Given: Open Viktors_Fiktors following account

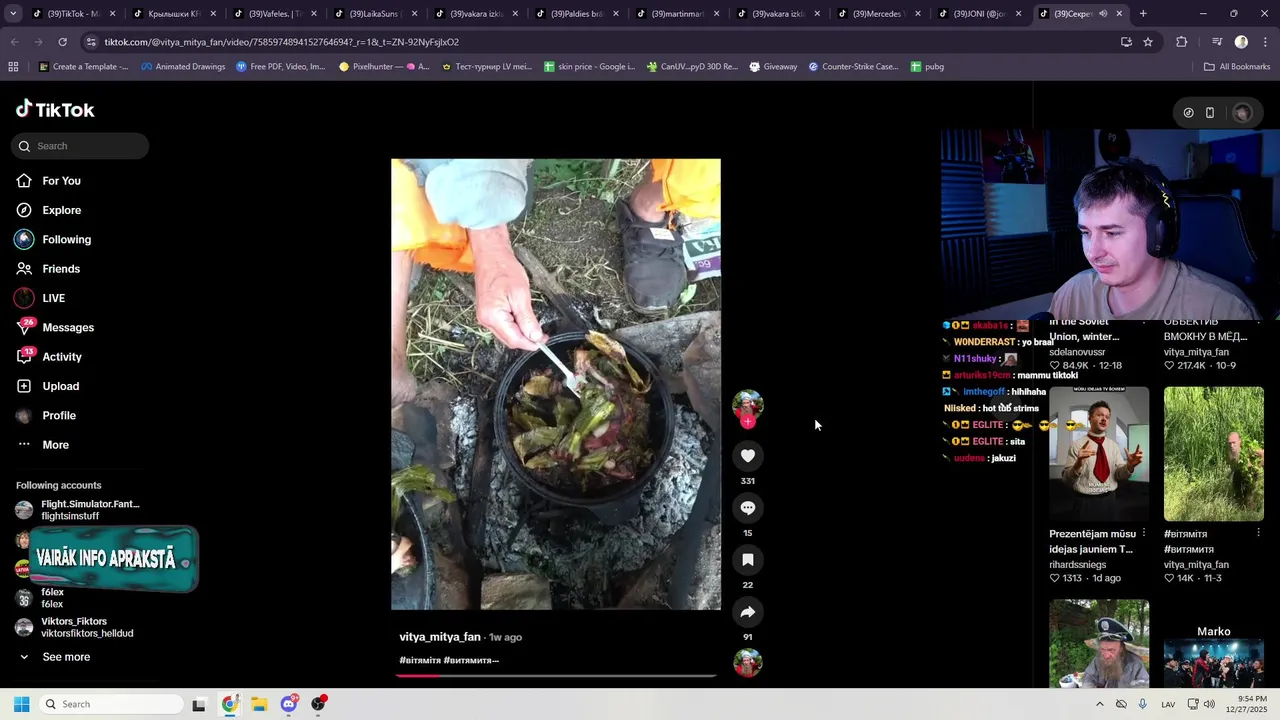Looking at the screenshot, I should click(75, 627).
